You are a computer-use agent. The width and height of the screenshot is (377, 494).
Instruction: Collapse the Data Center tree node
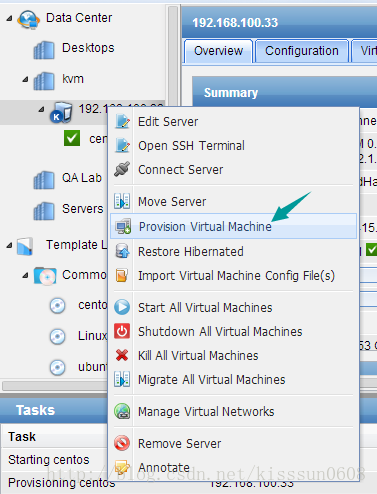pos(9,18)
